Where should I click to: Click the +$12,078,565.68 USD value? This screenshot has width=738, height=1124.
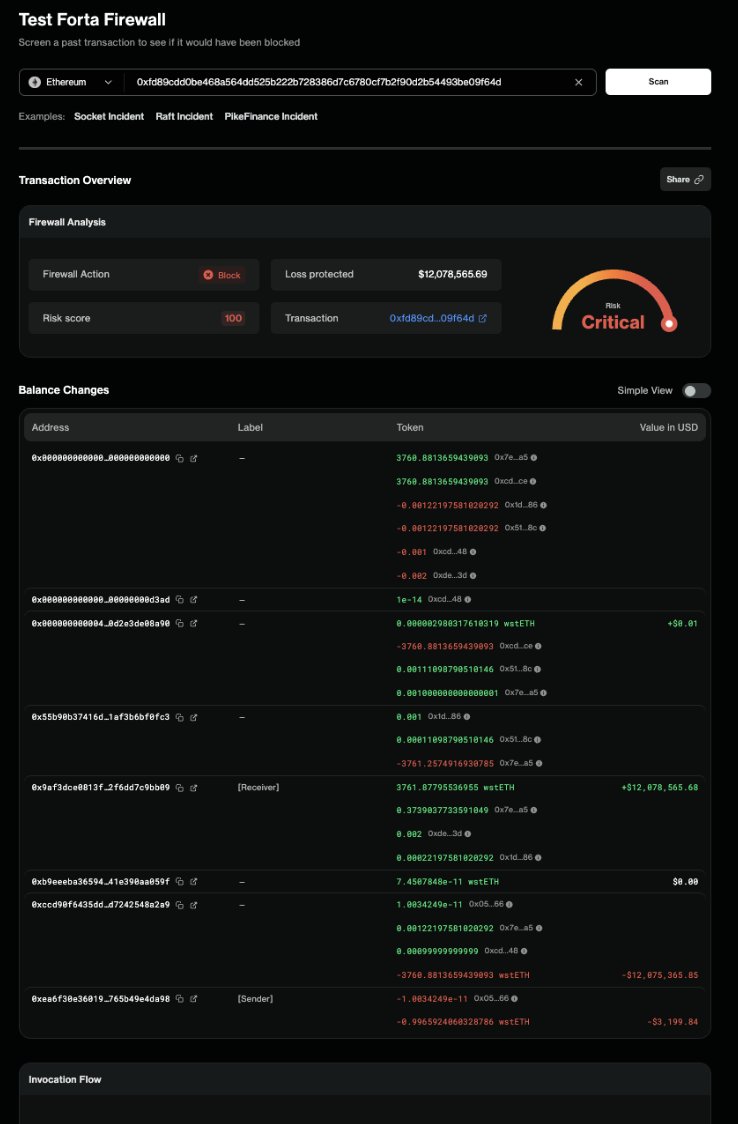coord(659,788)
